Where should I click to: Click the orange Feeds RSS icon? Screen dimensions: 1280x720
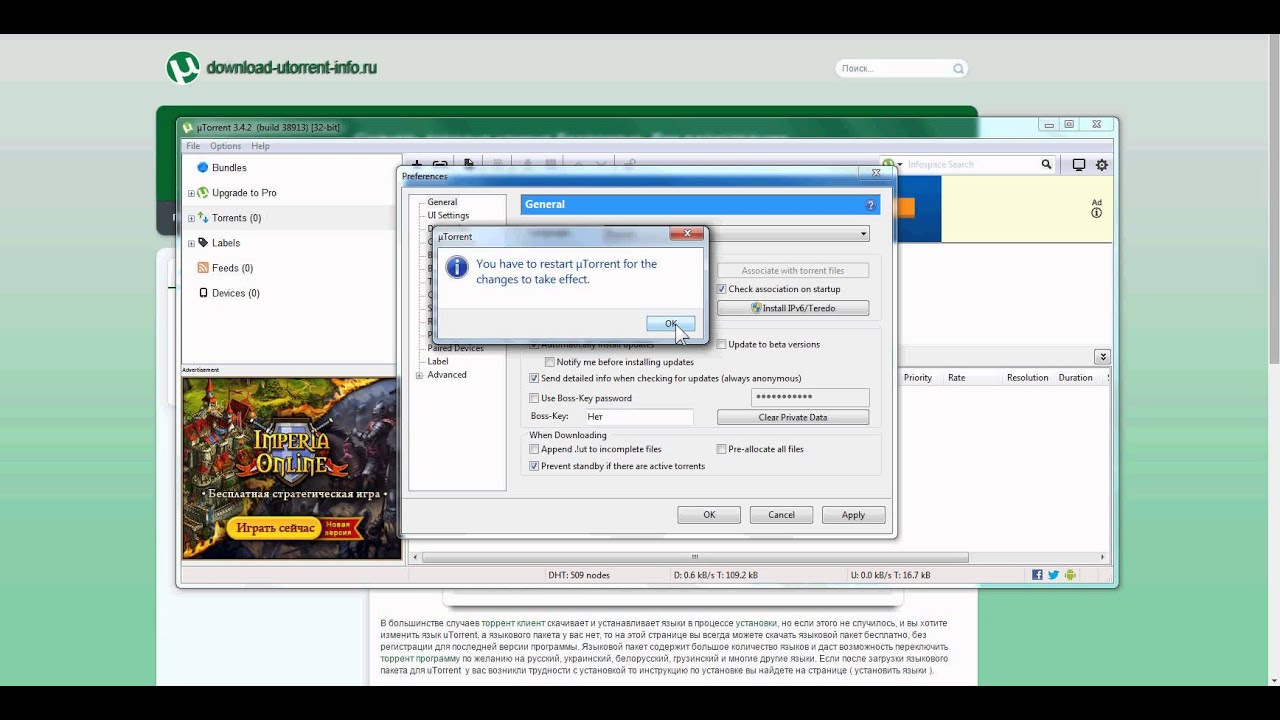tap(203, 268)
